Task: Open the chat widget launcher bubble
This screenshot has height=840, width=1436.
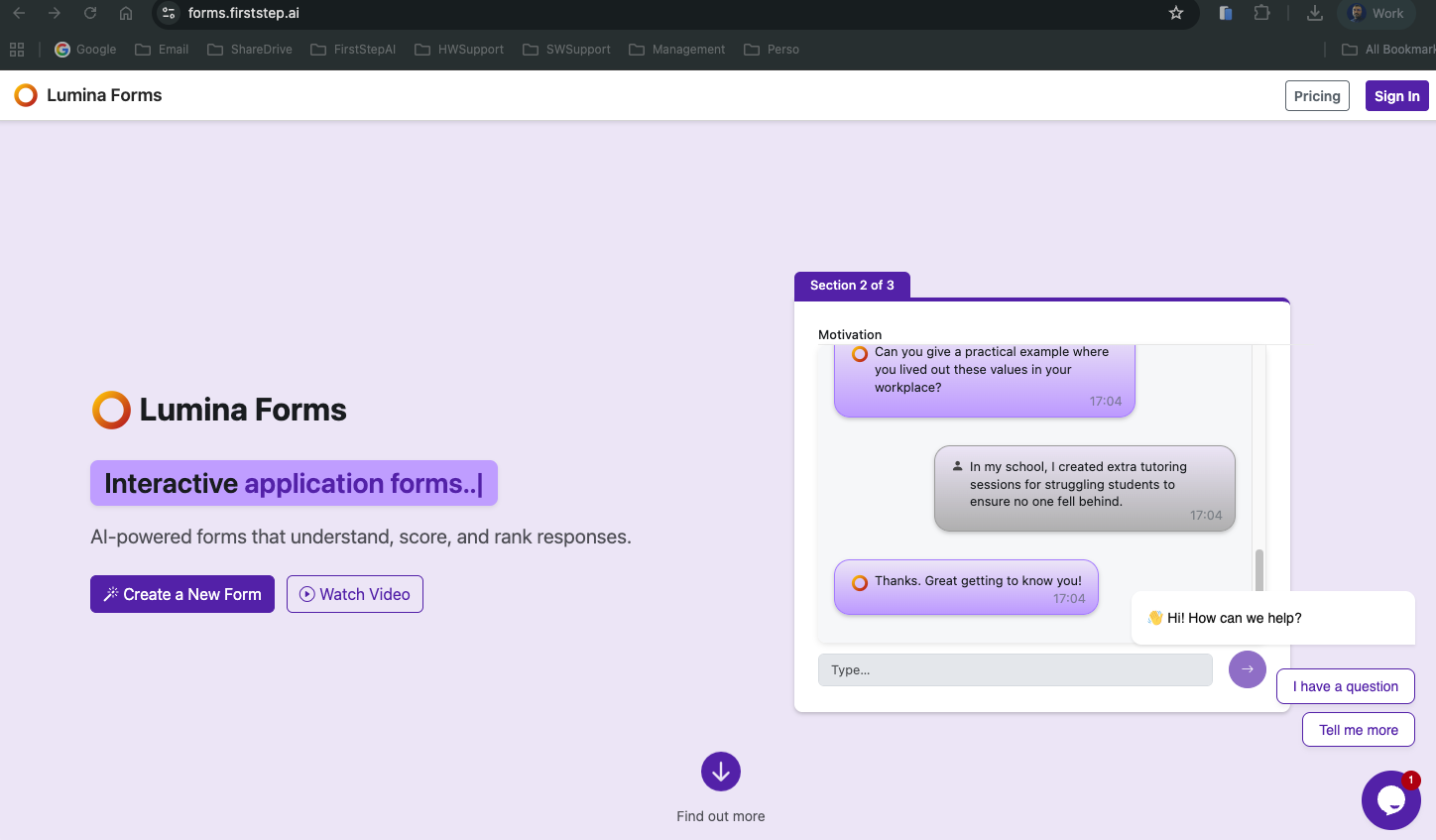Action: point(1391,800)
